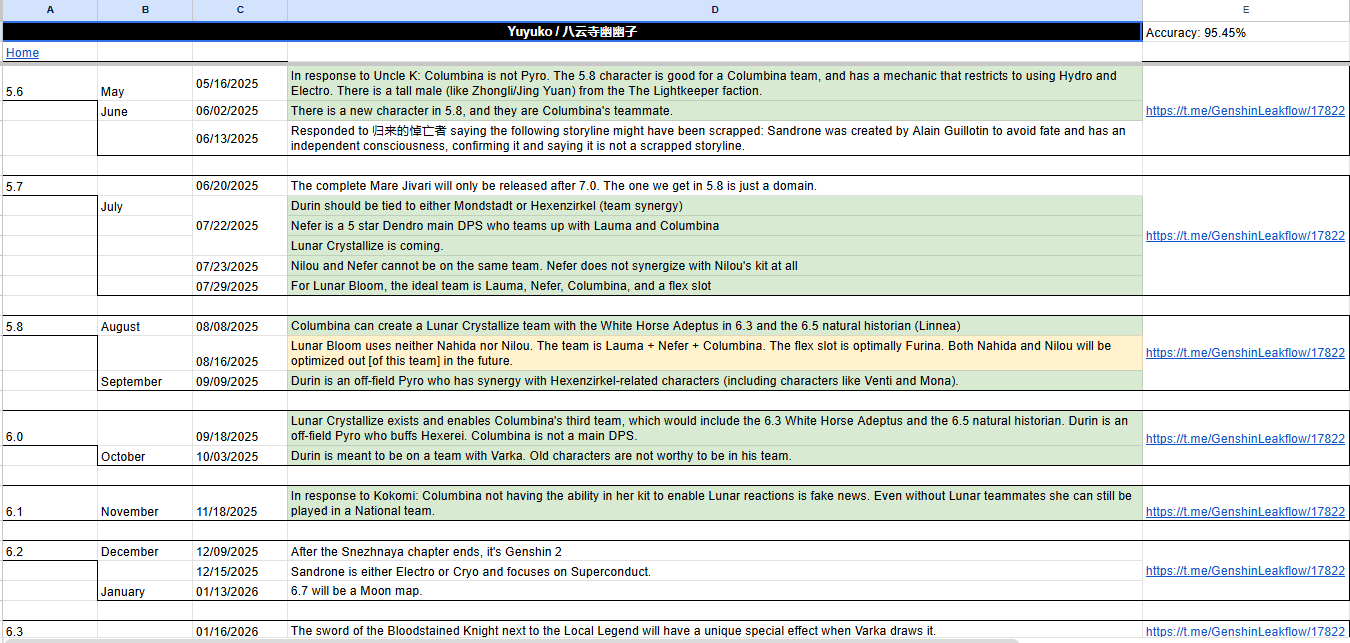Click the 'sword of the Bloodstained Knight' cell
Image resolution: width=1350 pixels, height=643 pixels.
tap(715, 631)
